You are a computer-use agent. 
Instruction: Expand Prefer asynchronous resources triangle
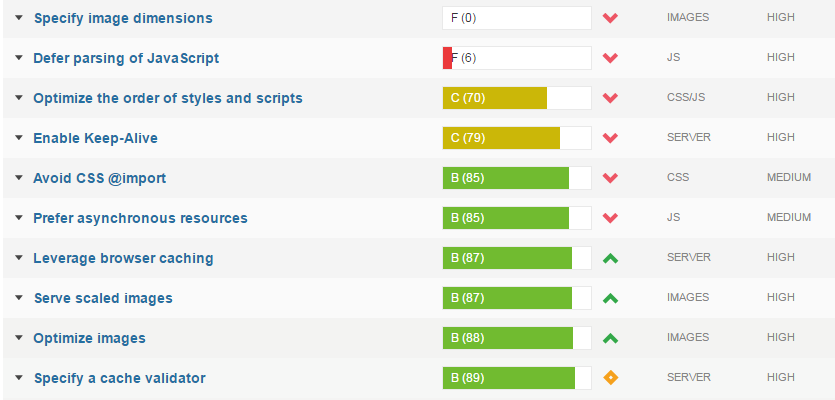[19, 218]
